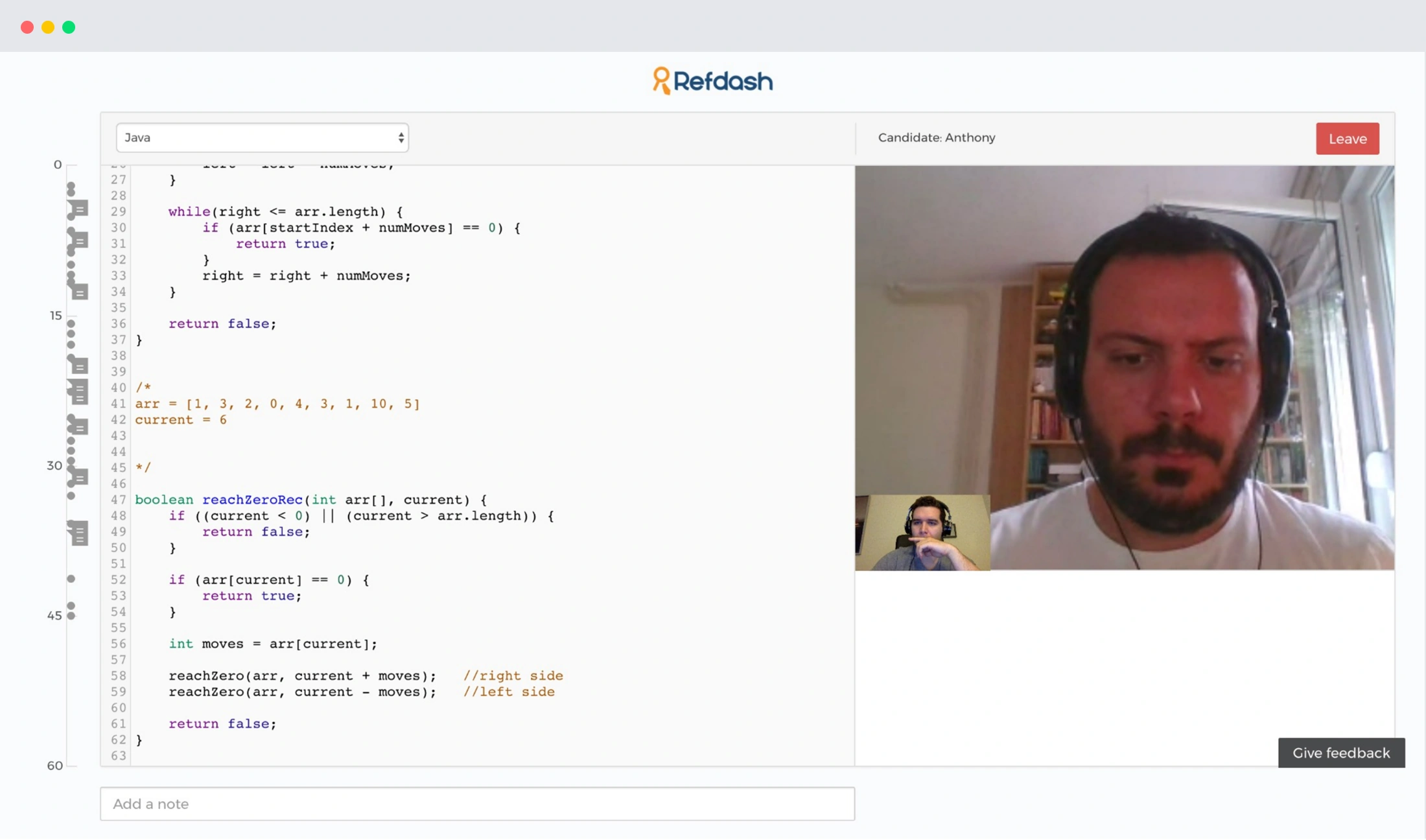This screenshot has height=840, width=1426.
Task: Place cursor on 'right = right + numMoves;' line
Action: click(307, 276)
